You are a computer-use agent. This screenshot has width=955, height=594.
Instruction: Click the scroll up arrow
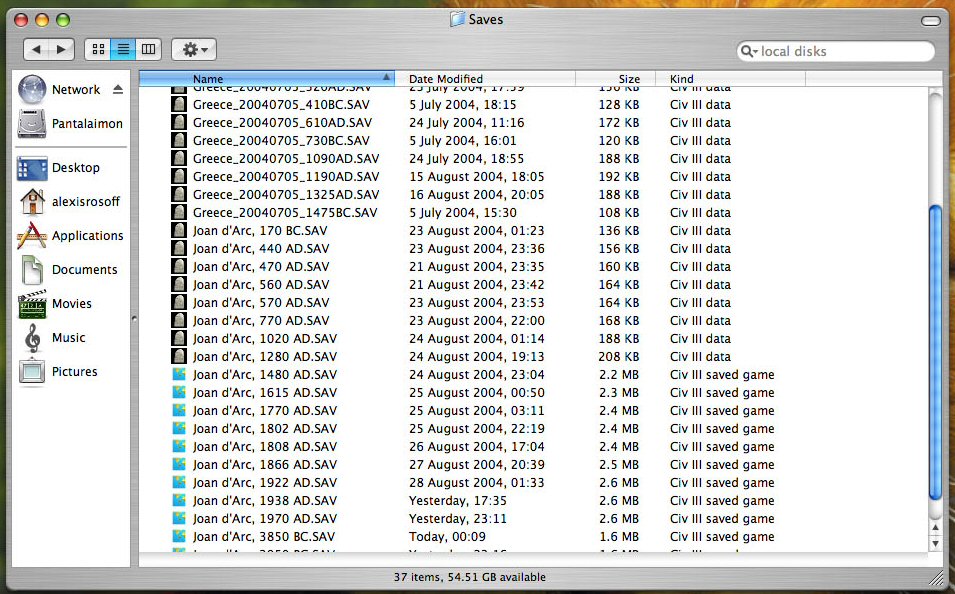pyautogui.click(x=936, y=528)
